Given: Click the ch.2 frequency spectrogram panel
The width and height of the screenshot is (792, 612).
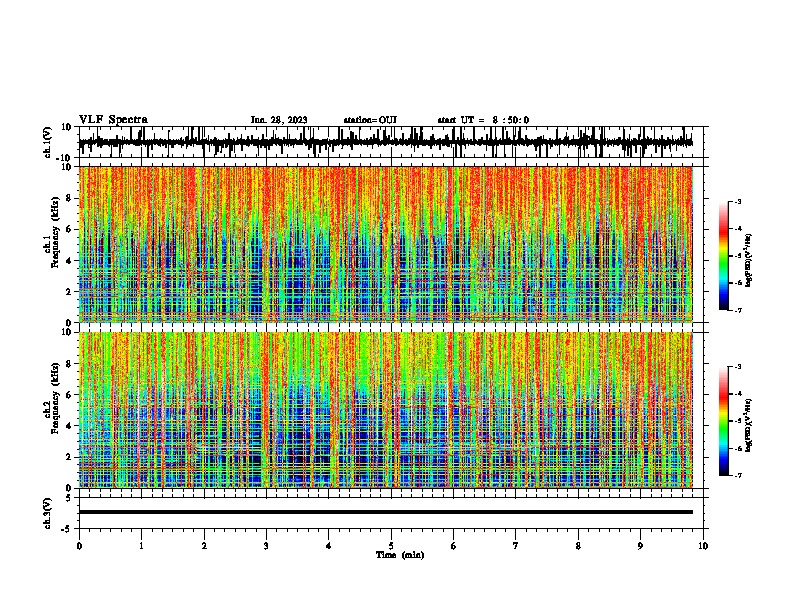Looking at the screenshot, I should pyautogui.click(x=385, y=410).
